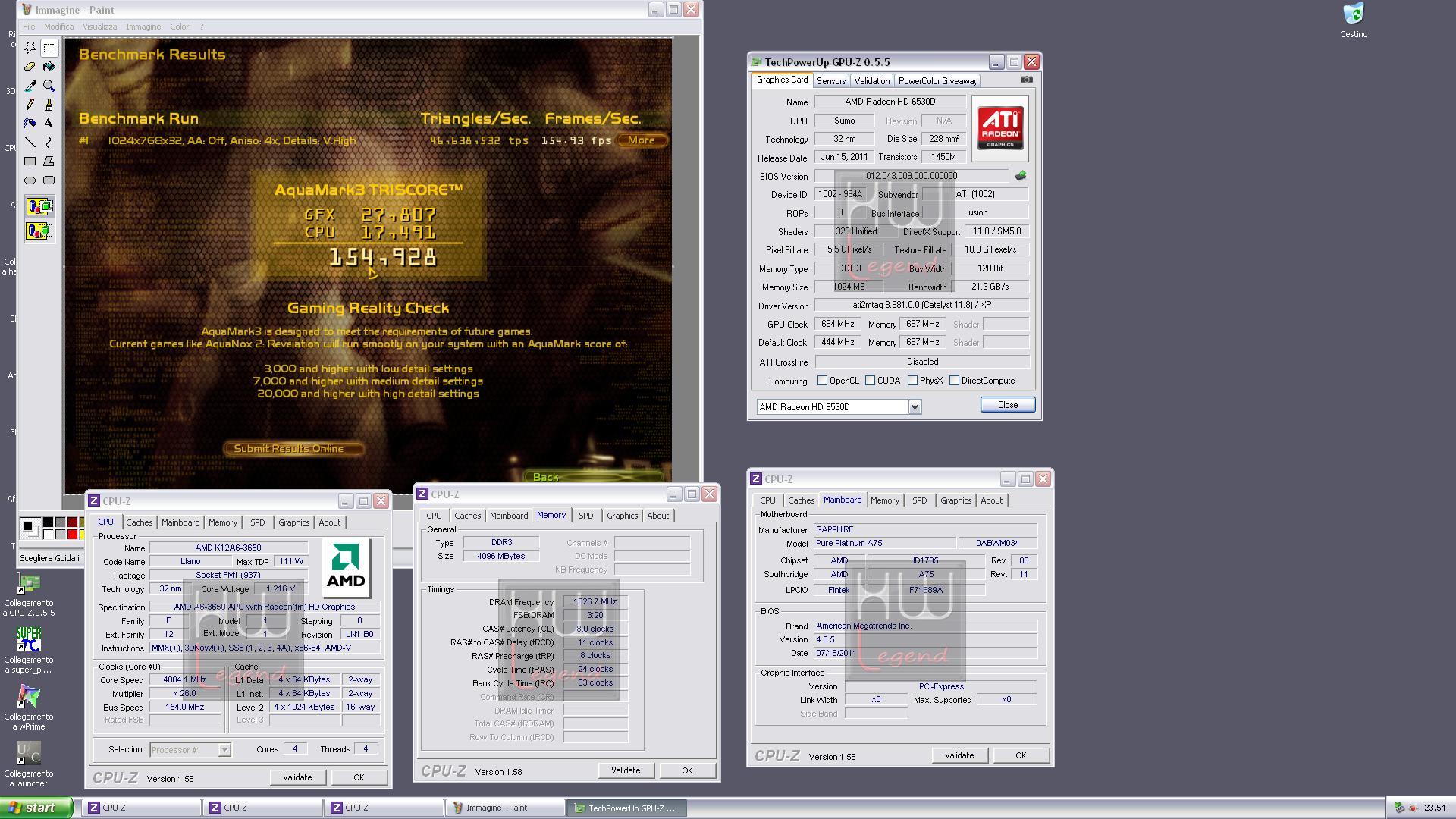Viewport: 1456px width, 819px height.
Task: Switch to the Sensors tab in GPU-Z
Action: click(830, 81)
